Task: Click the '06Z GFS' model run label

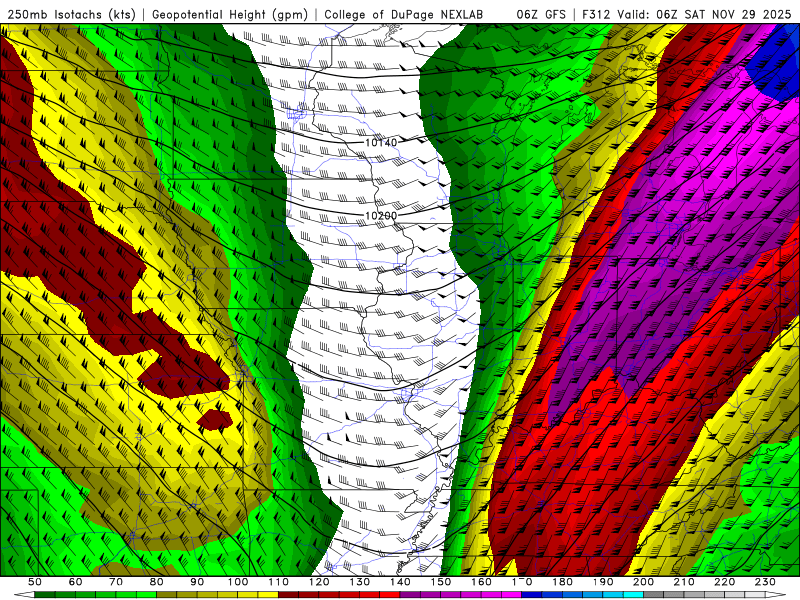Action: pyautogui.click(x=541, y=15)
